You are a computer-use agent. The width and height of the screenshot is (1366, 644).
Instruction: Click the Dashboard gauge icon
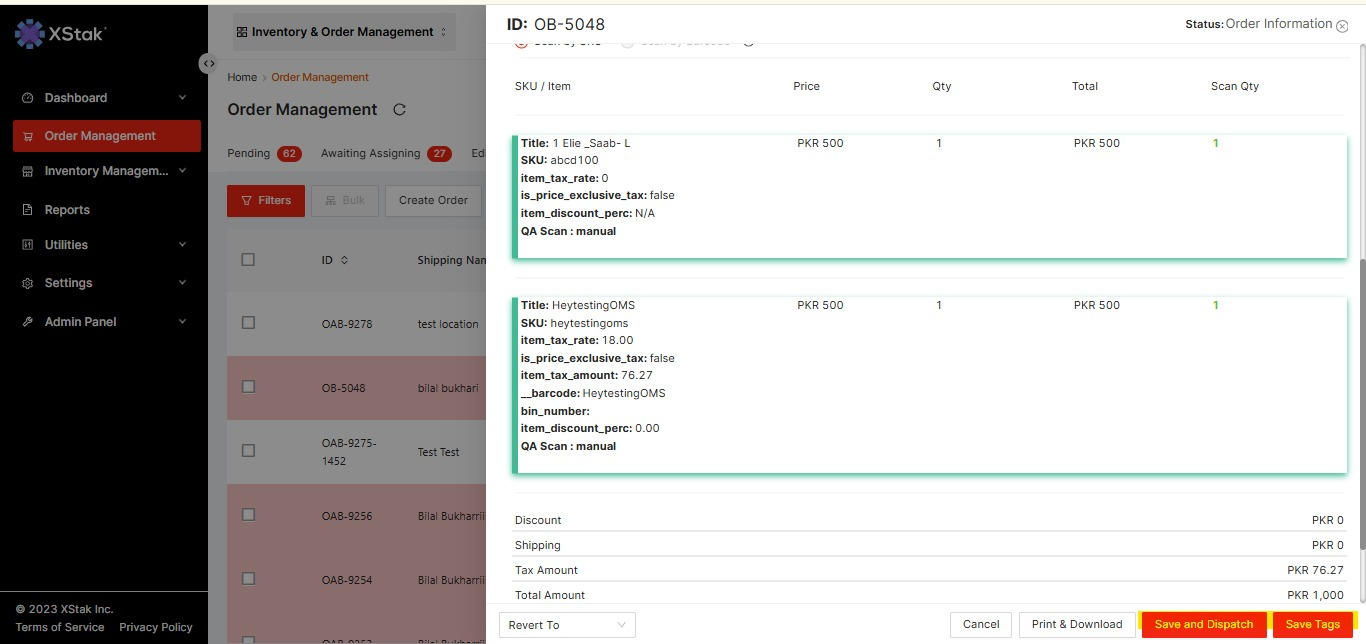click(x=27, y=98)
